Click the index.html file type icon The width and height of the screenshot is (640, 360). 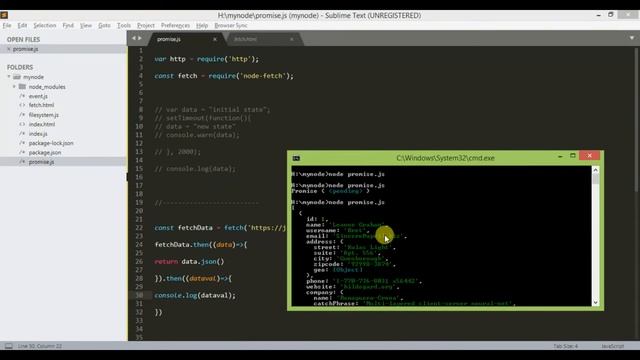(x=22, y=124)
